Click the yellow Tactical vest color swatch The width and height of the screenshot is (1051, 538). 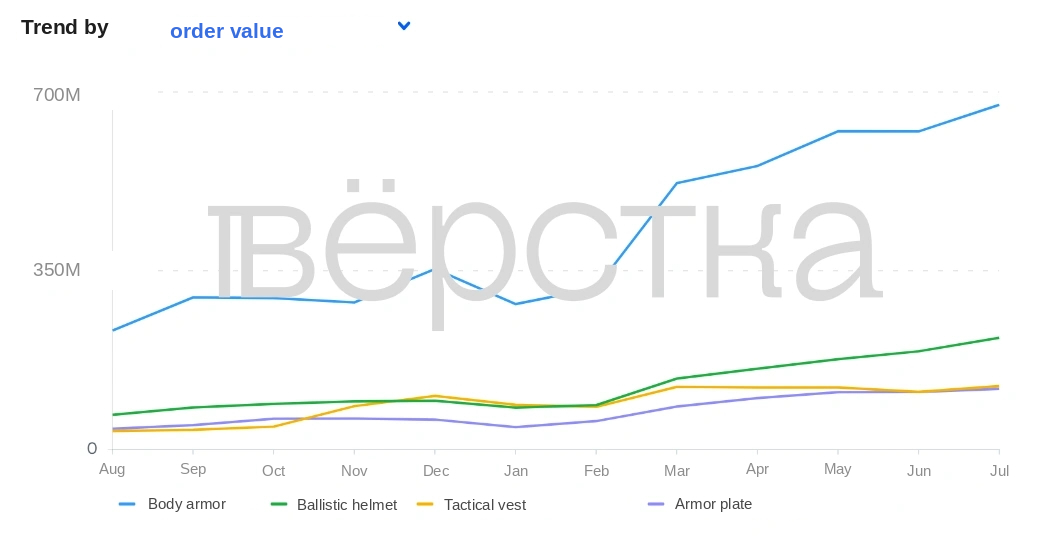(425, 504)
